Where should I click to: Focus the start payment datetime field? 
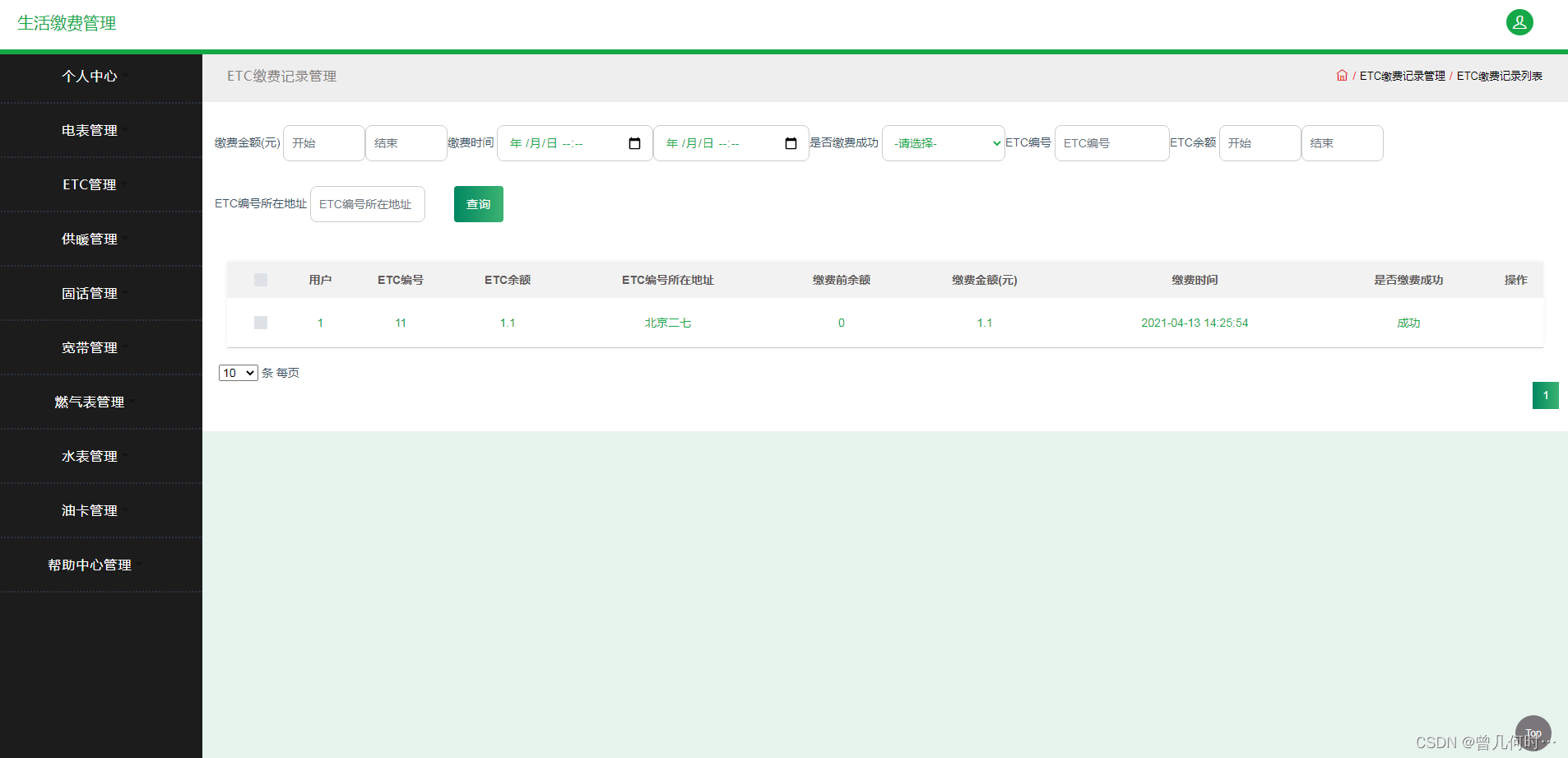click(x=575, y=143)
